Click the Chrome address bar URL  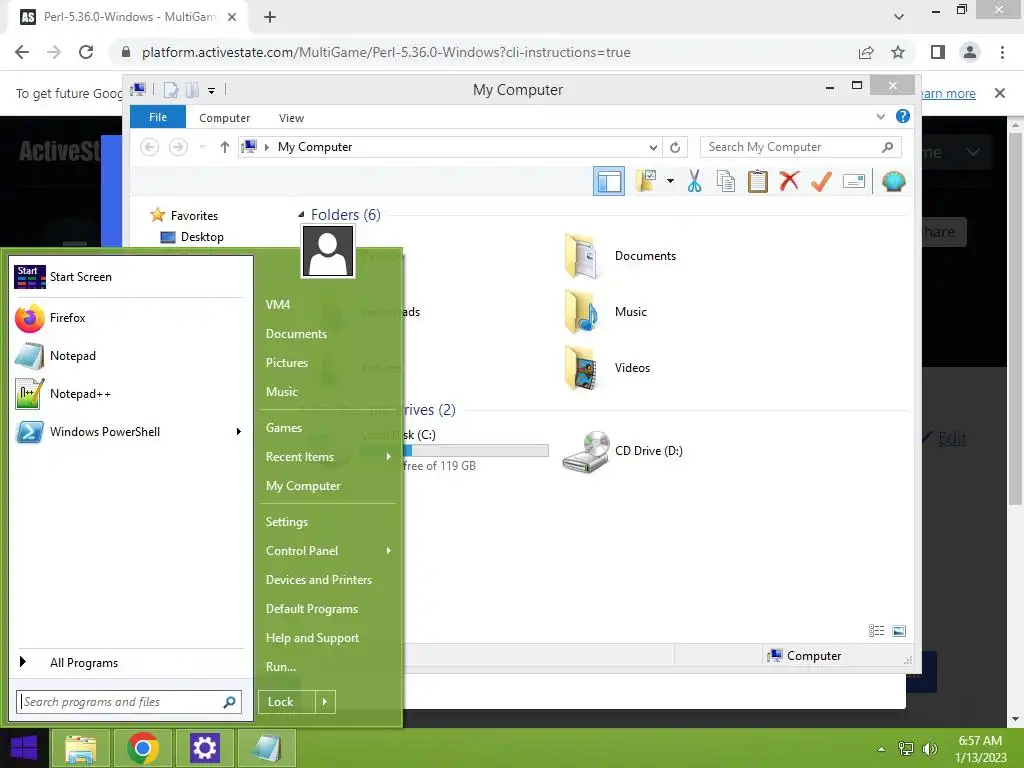386,52
